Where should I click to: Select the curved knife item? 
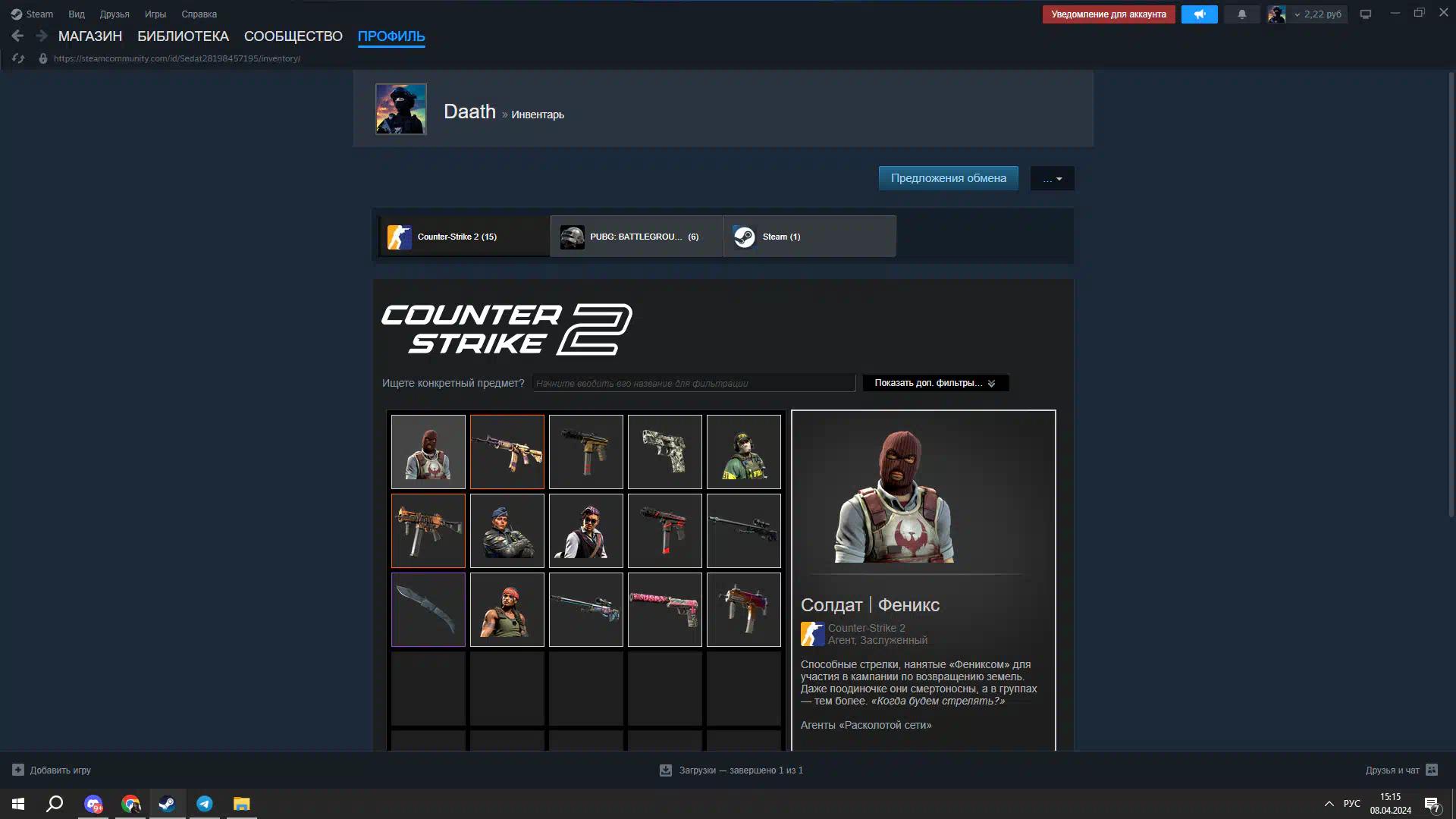(x=428, y=610)
